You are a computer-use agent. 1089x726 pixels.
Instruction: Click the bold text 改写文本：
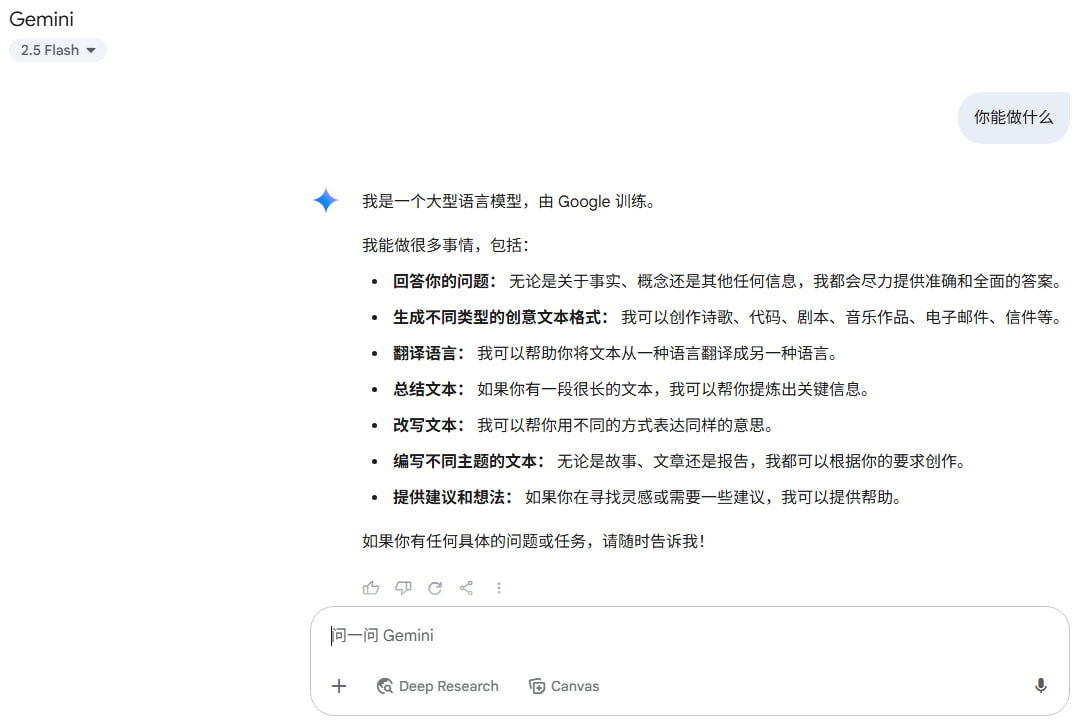pos(429,425)
